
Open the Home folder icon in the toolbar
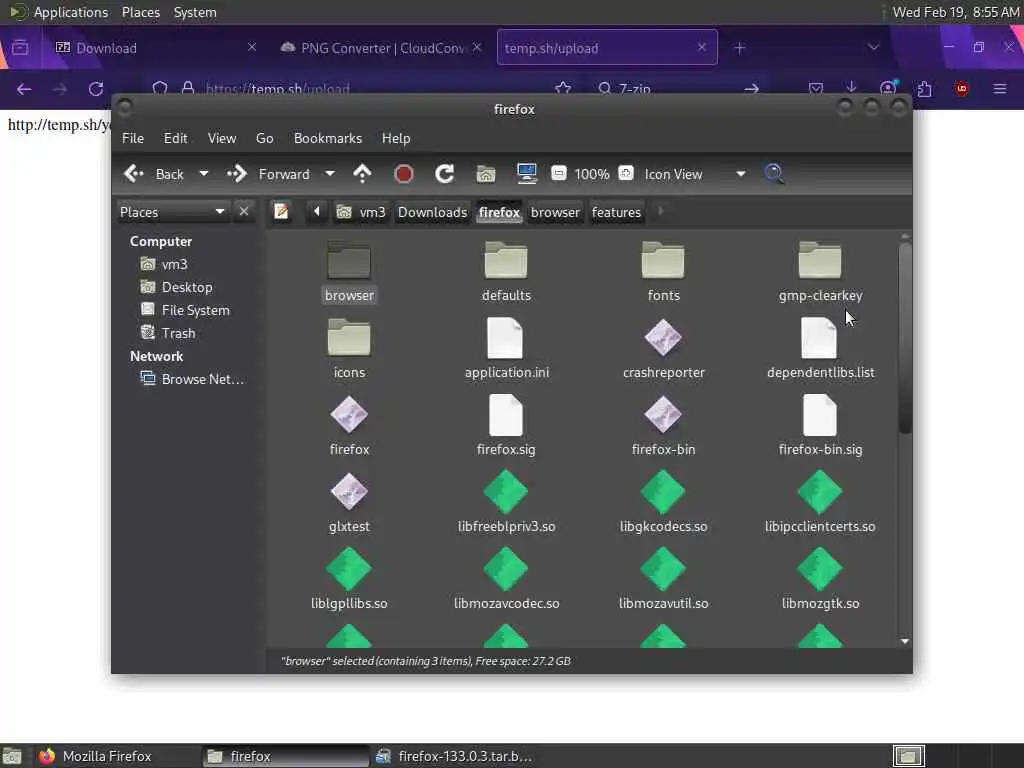[x=486, y=174]
